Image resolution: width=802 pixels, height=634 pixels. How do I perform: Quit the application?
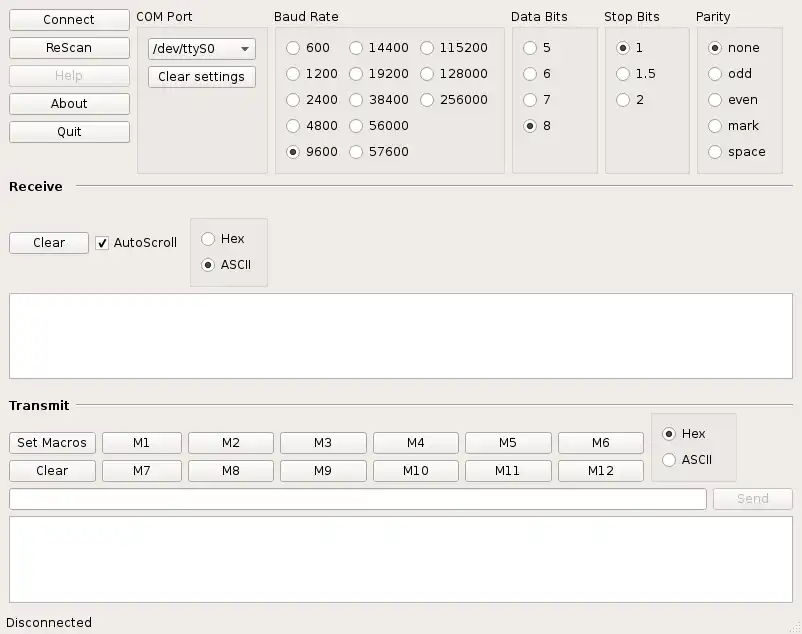tap(69, 132)
